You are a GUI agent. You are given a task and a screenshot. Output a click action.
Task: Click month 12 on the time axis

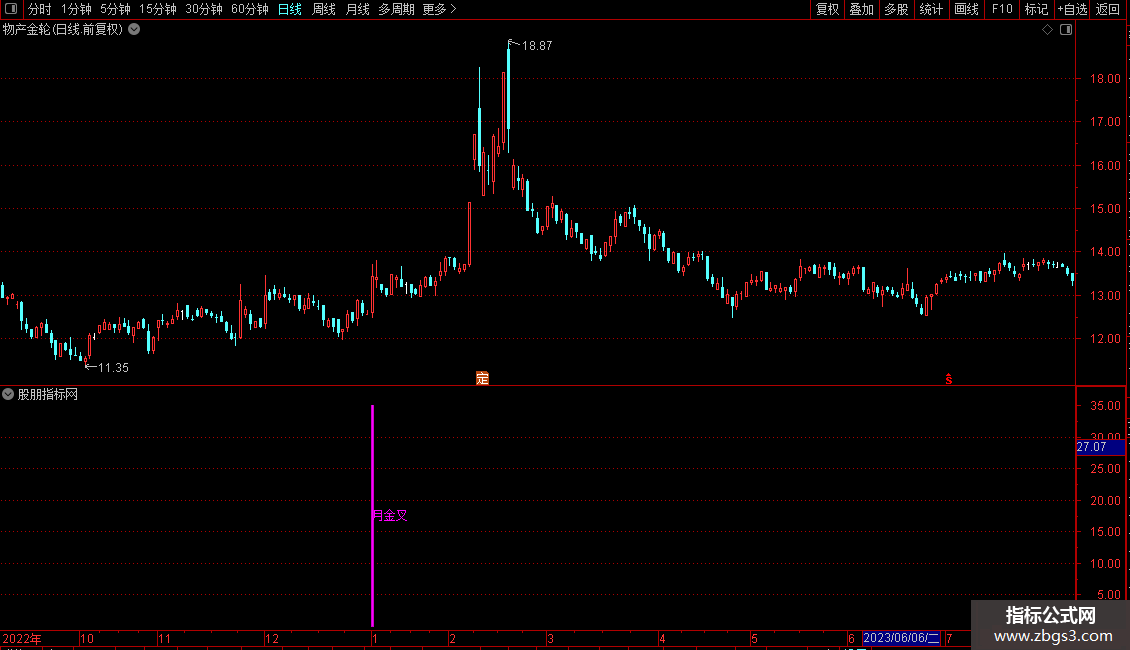click(272, 638)
